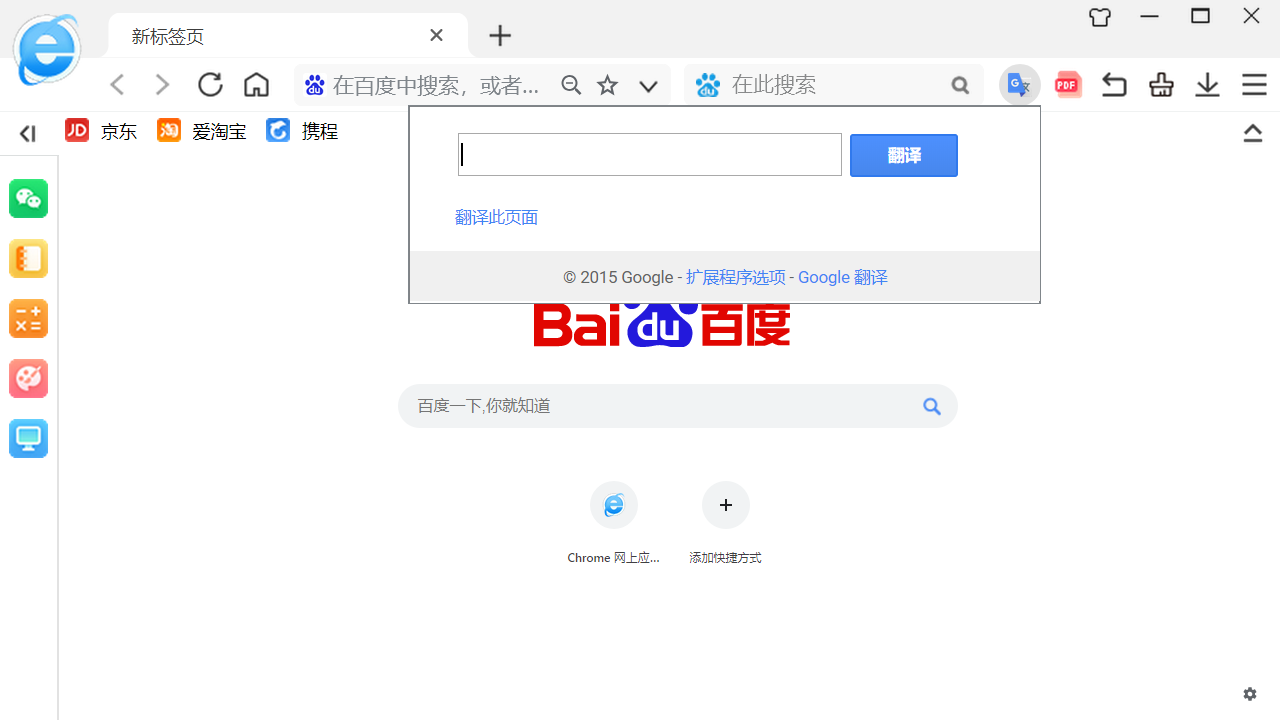Open the PDF tool icon in the toolbar
Image resolution: width=1280 pixels, height=720 pixels.
1067,85
